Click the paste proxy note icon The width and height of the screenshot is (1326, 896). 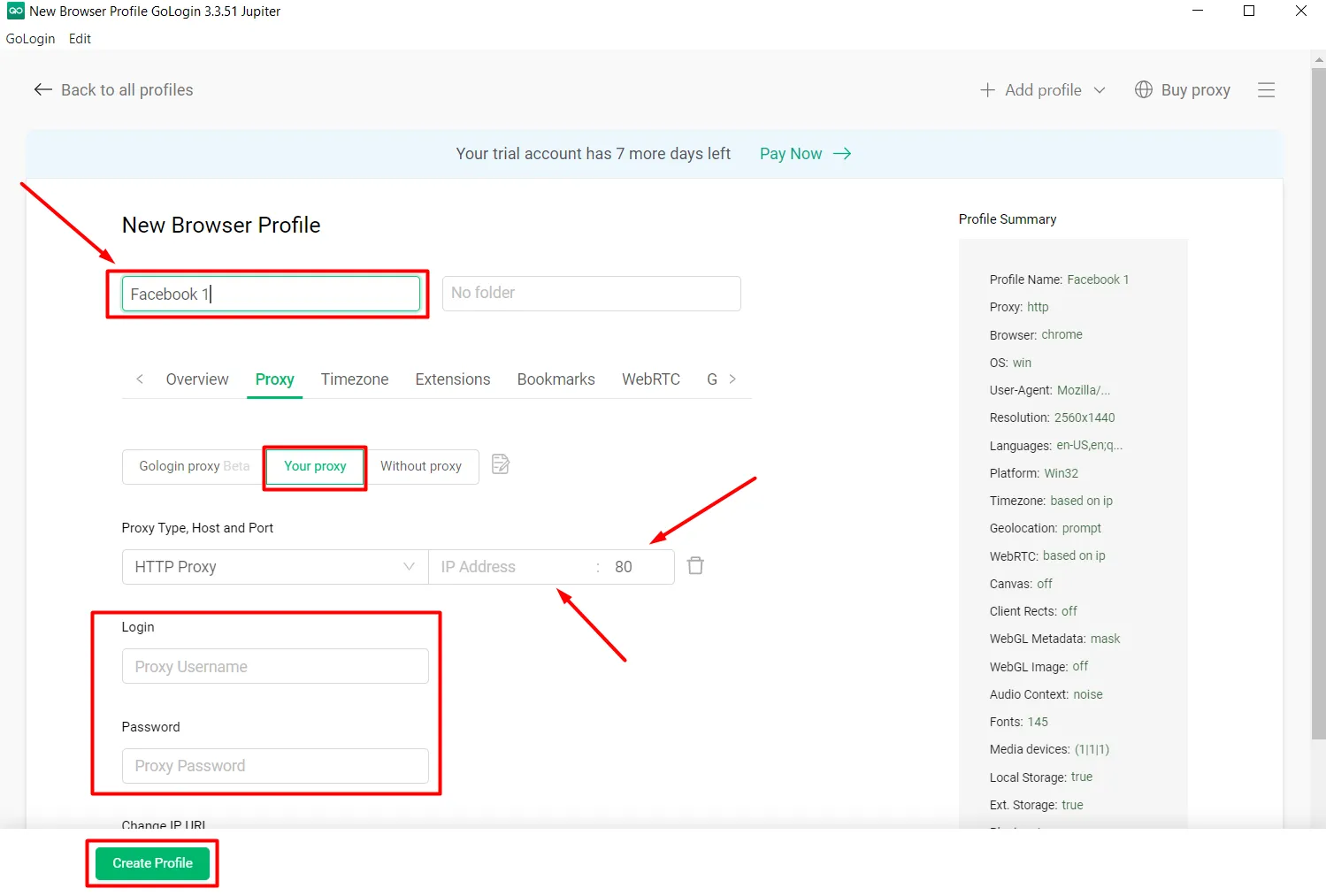click(x=501, y=464)
